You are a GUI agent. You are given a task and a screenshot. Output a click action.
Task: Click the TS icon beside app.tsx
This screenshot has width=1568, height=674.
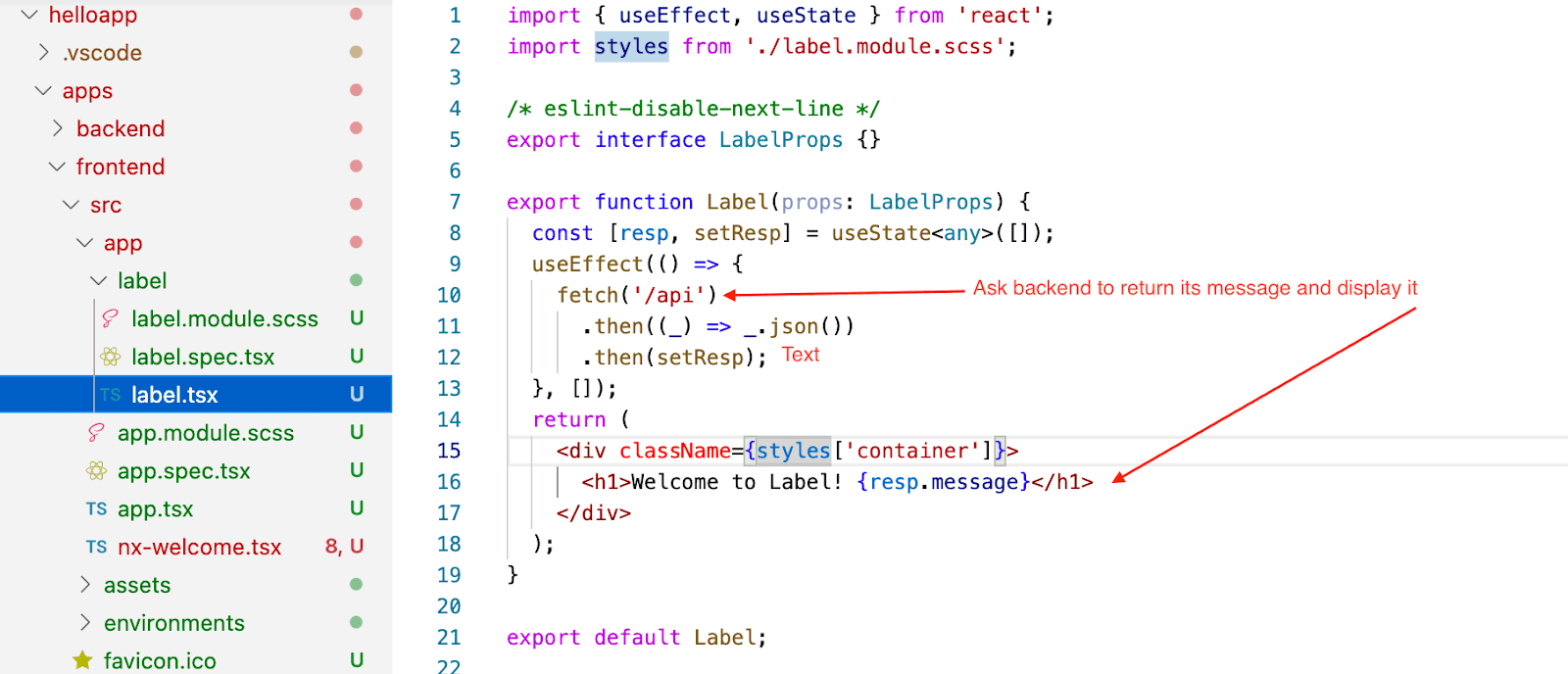(96, 509)
